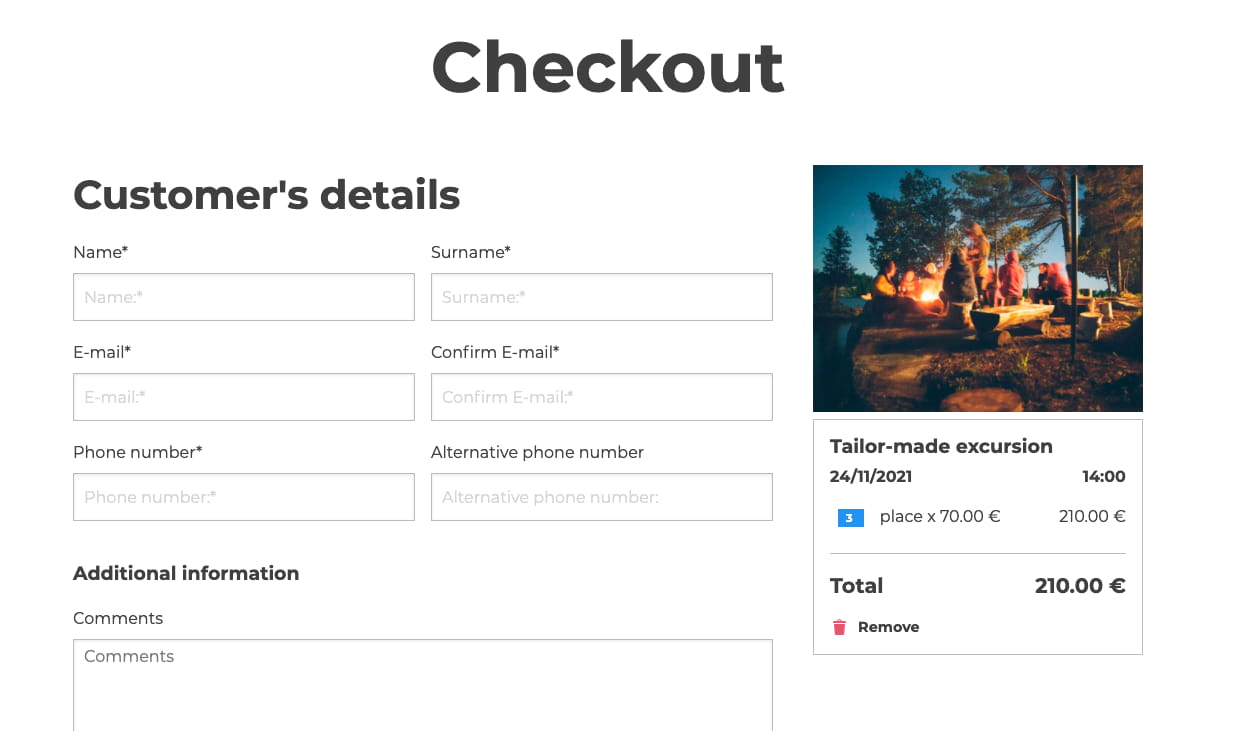Image resolution: width=1248 pixels, height=731 pixels.
Task: Click the blue quantity badge showing 3
Action: [850, 518]
